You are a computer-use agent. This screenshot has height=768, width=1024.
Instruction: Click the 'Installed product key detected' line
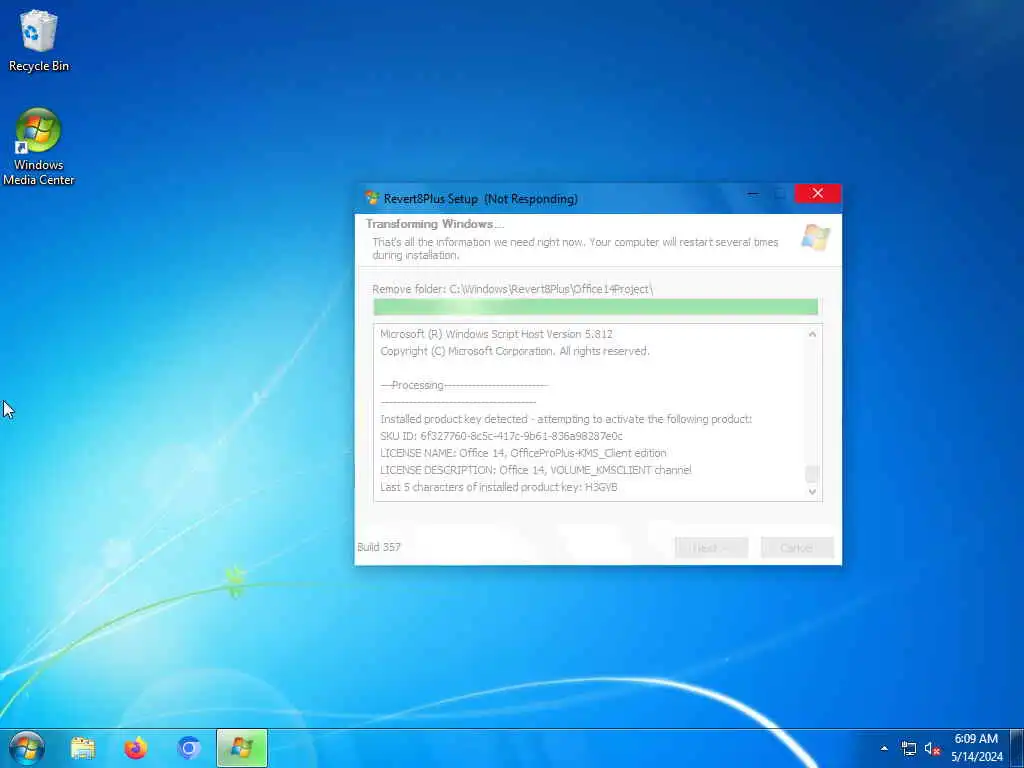pos(566,419)
